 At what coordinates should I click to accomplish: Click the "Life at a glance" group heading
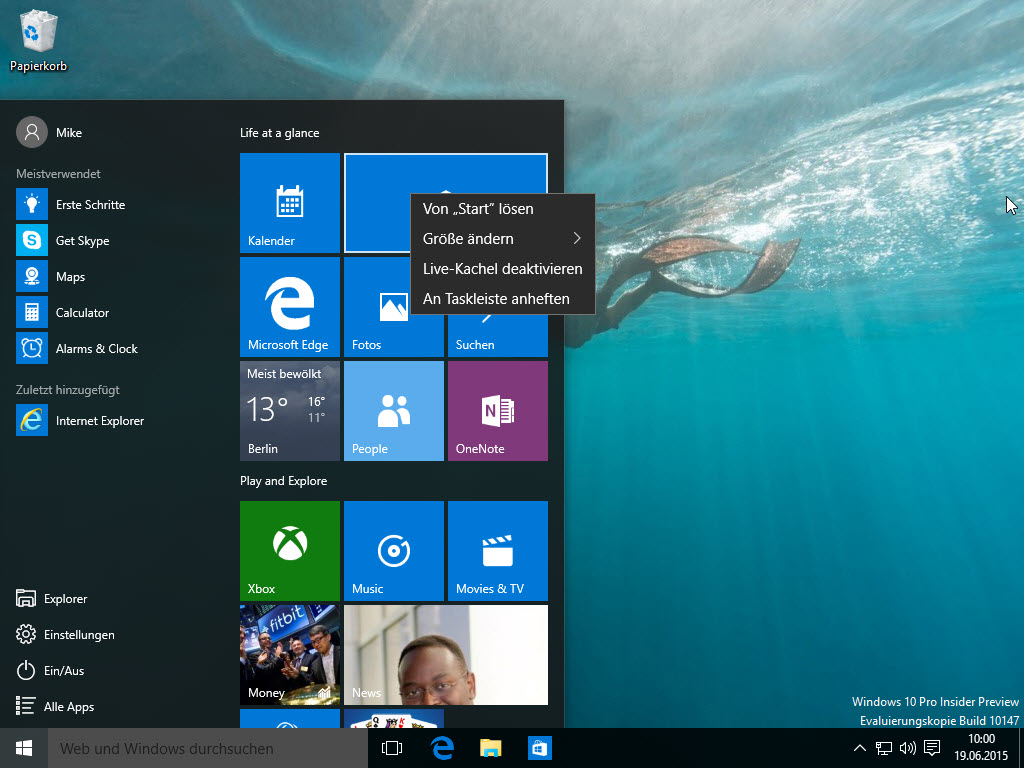tap(280, 133)
